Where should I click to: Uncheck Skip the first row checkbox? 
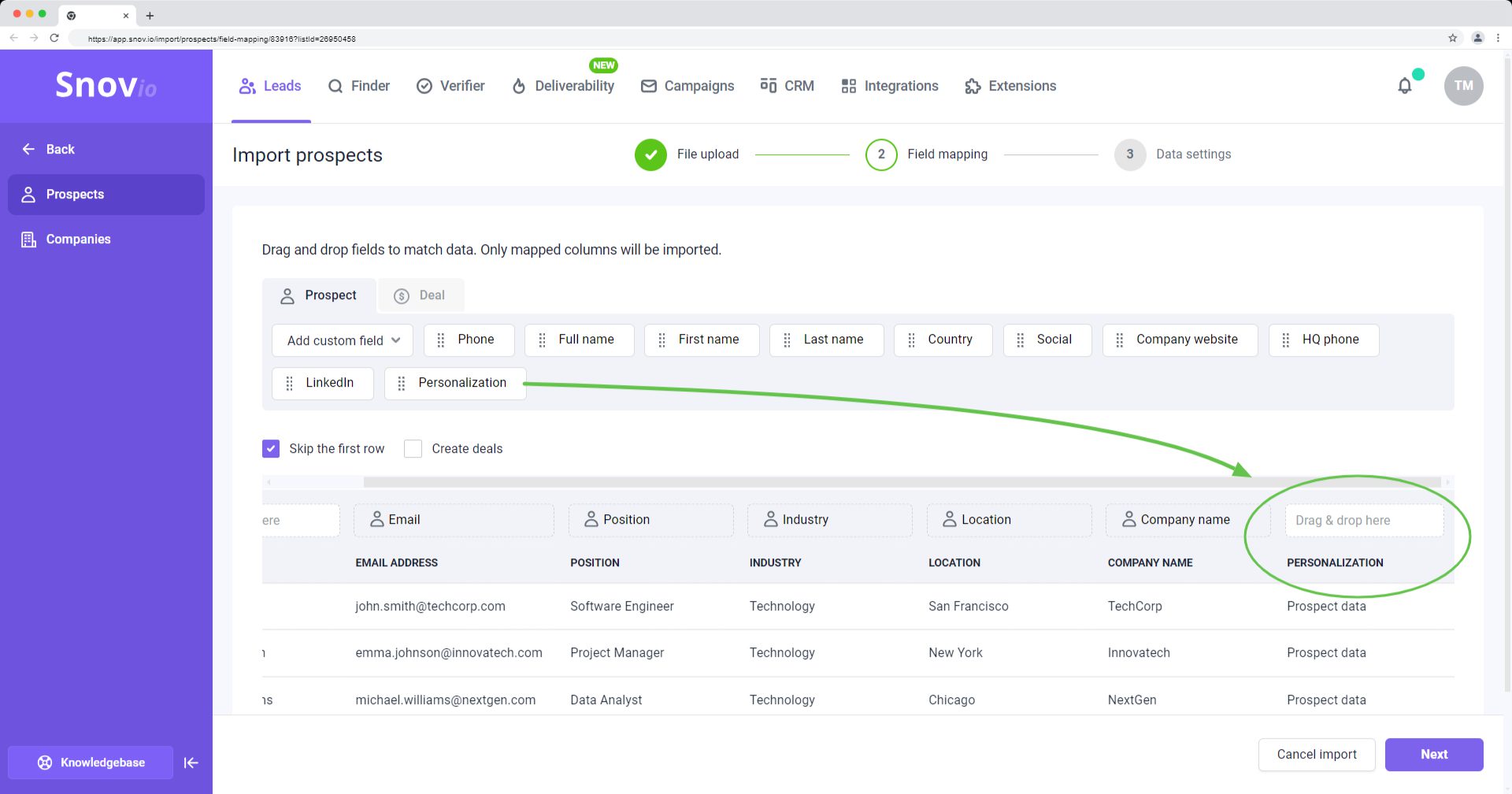point(271,449)
